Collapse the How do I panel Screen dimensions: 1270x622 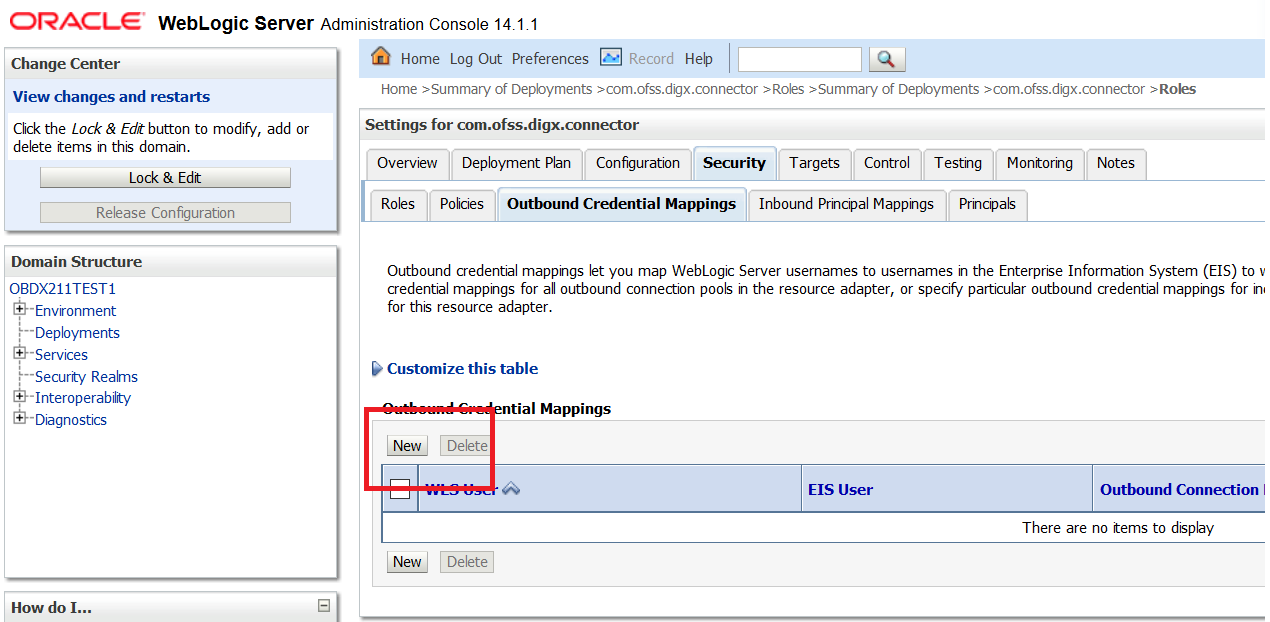point(323,605)
